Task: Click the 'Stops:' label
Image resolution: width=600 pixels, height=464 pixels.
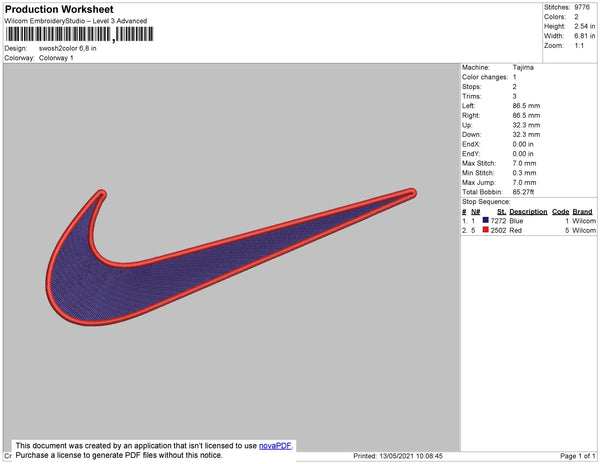Action: pyautogui.click(x=471, y=87)
